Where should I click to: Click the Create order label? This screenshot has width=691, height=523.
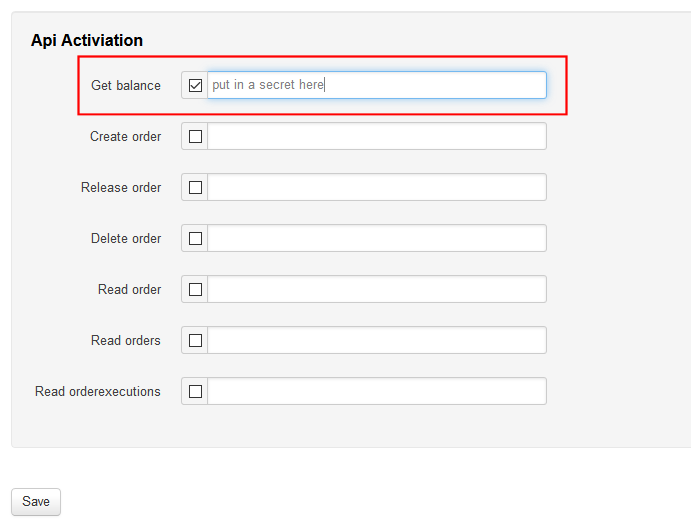coord(125,137)
